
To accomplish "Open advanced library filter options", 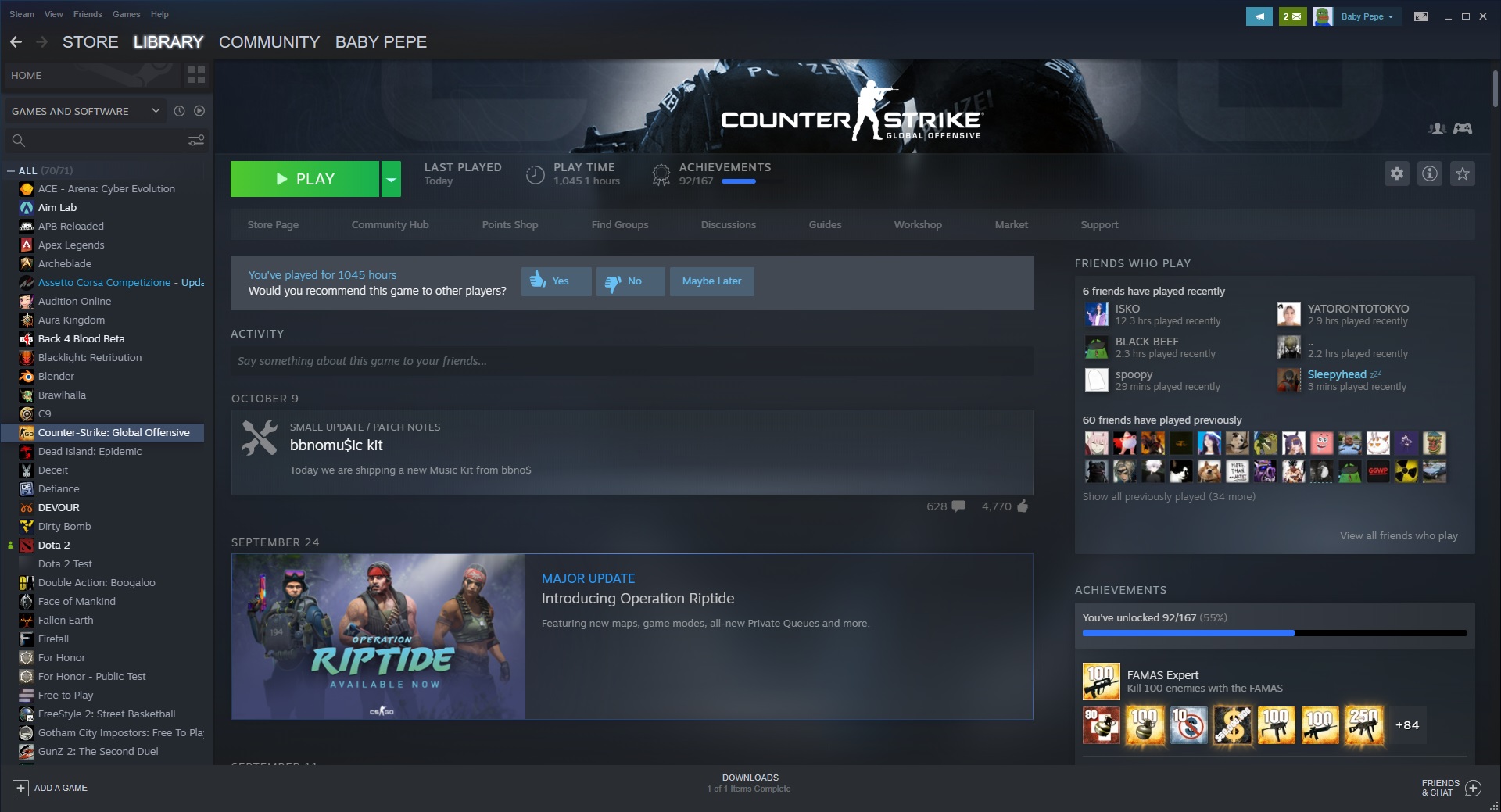I will pyautogui.click(x=196, y=140).
